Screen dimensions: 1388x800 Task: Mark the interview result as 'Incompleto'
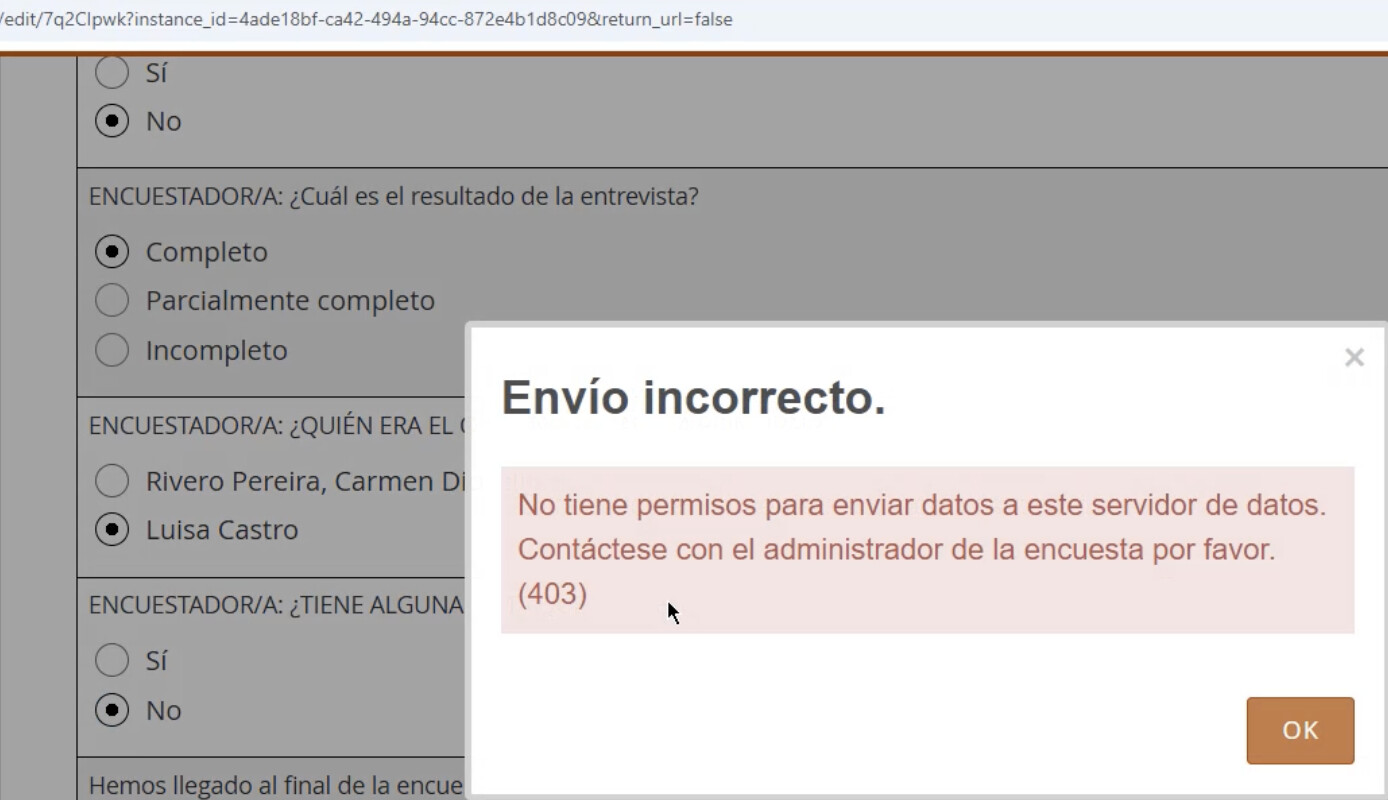coord(112,351)
